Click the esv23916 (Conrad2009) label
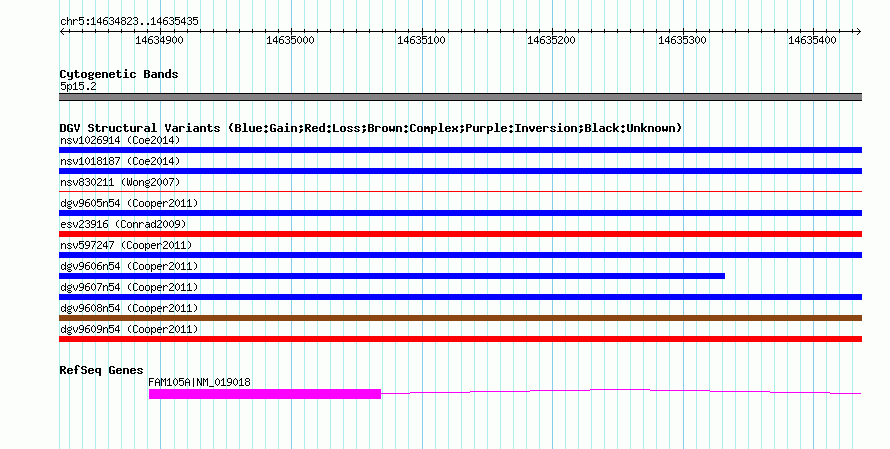This screenshot has height=449, width=890. (123, 224)
